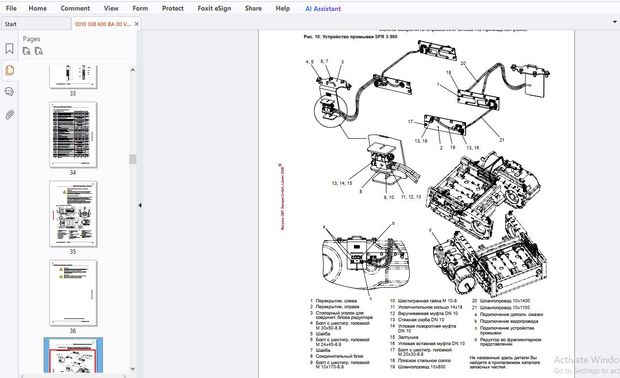The height and width of the screenshot is (378, 620).
Task: Launch the AI Assistant tab
Action: [323, 8]
